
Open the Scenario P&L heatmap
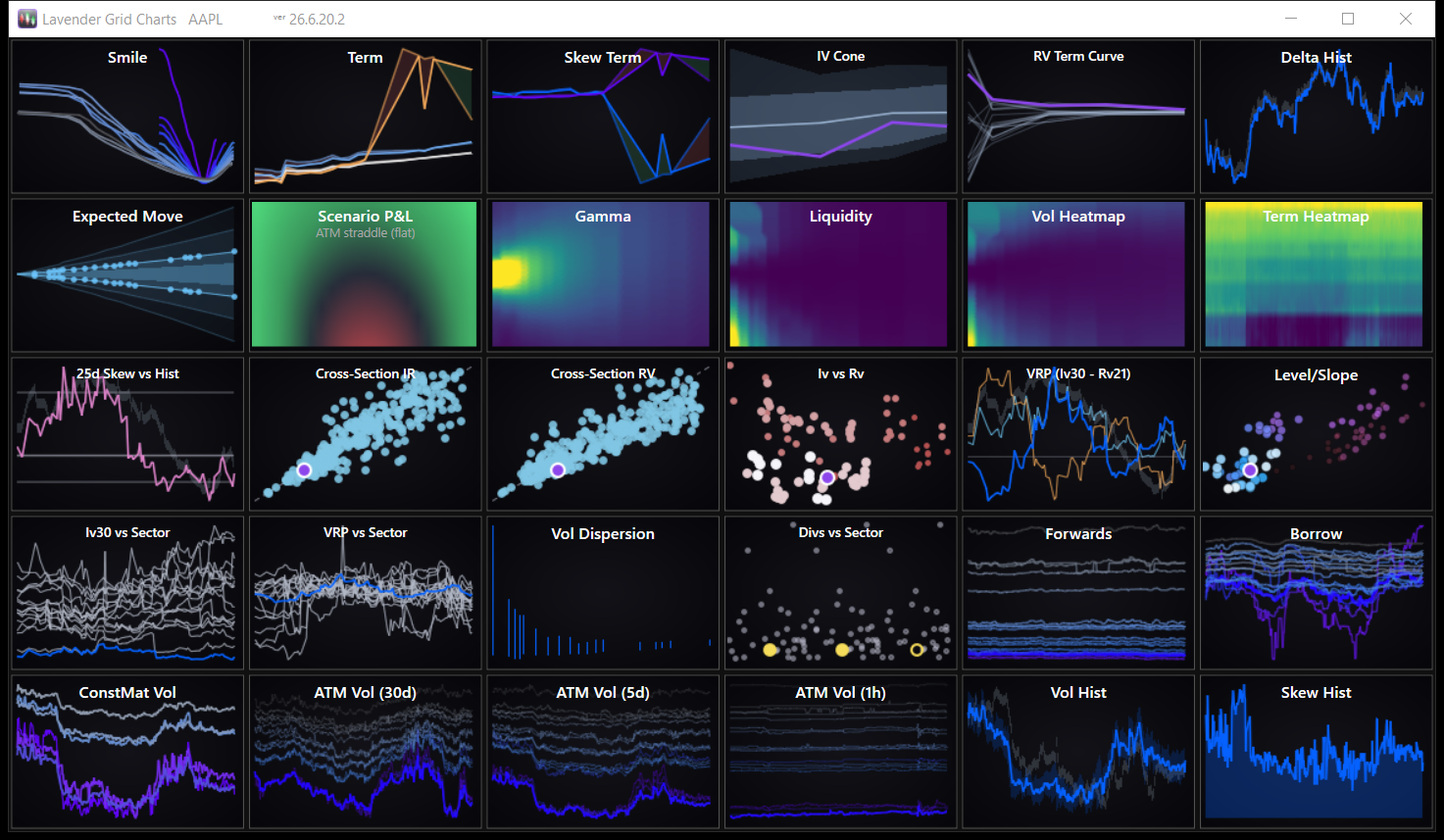coord(365,275)
